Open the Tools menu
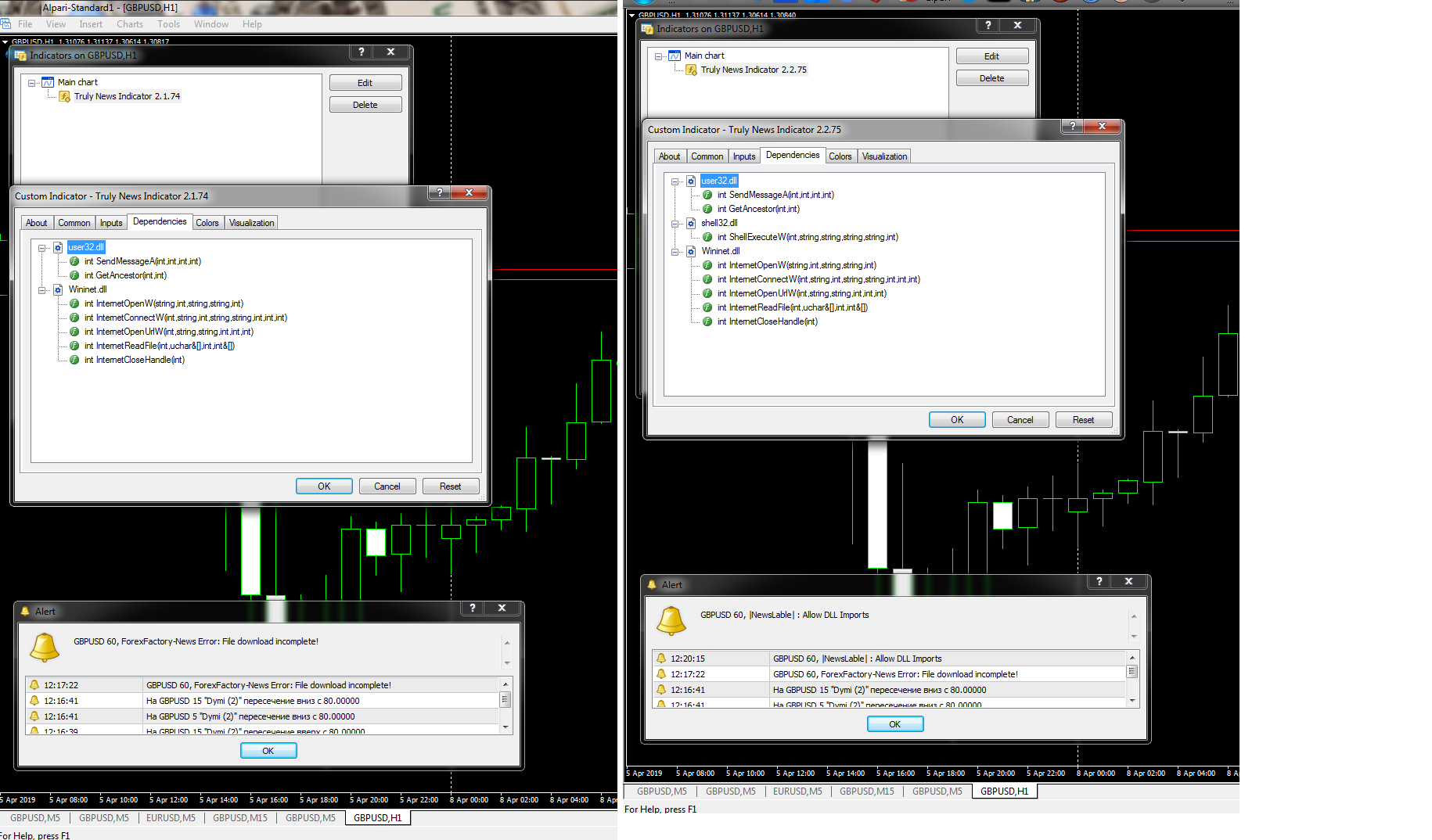This screenshot has height=840, width=1432. point(168,24)
